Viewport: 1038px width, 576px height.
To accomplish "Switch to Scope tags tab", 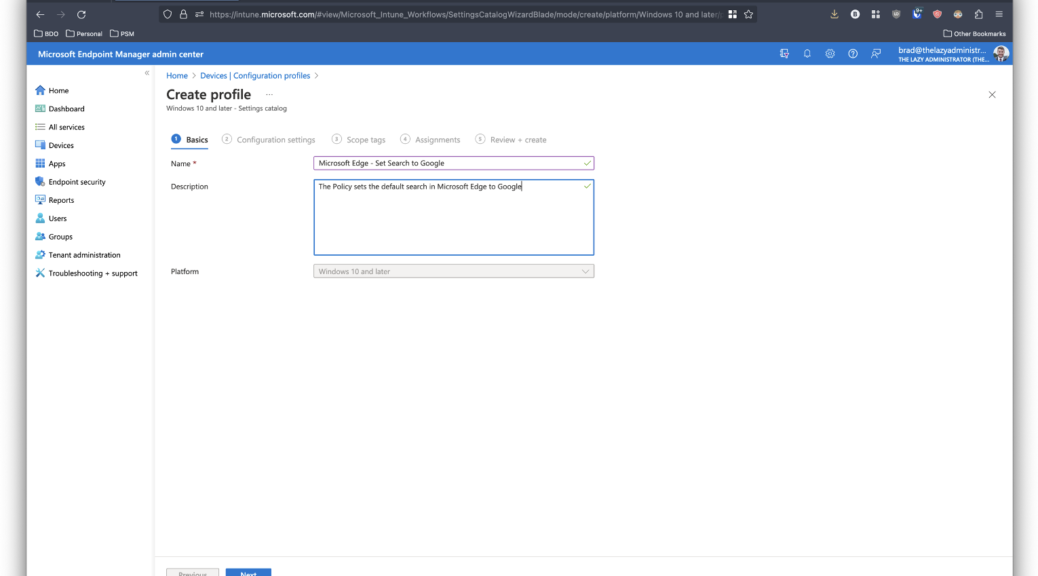I will tap(359, 140).
